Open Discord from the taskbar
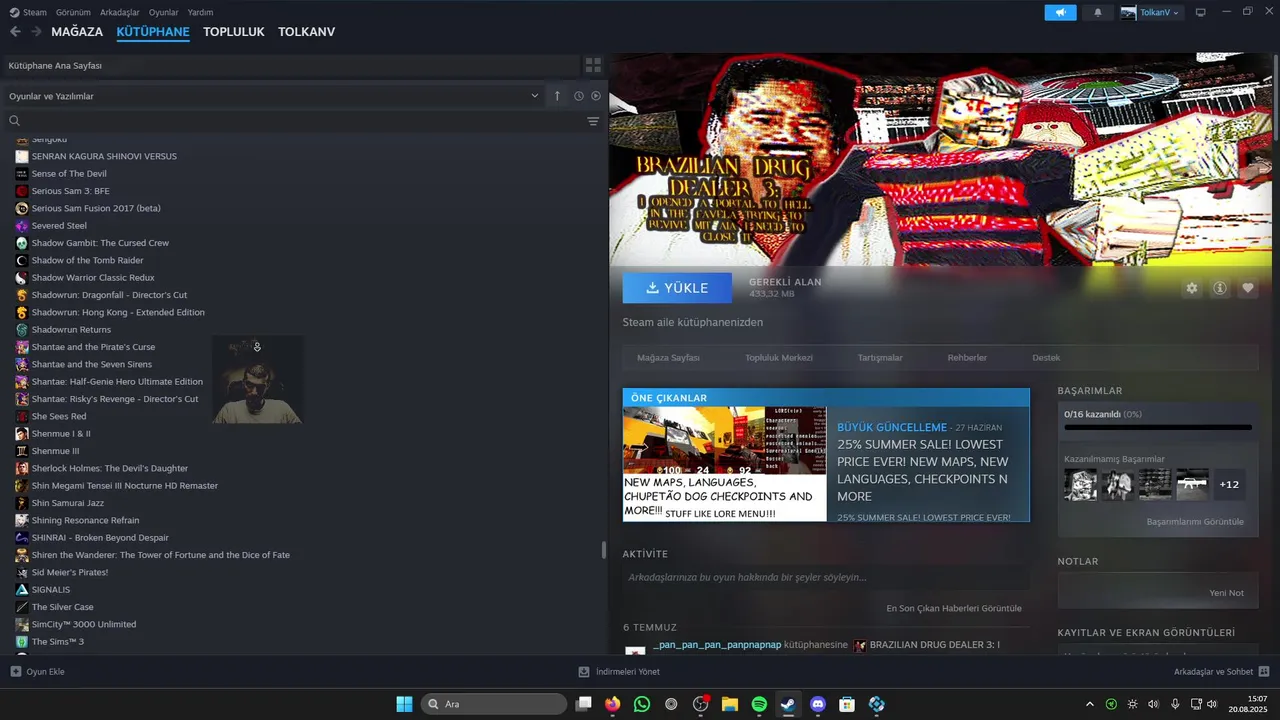1280x720 pixels. tap(818, 704)
